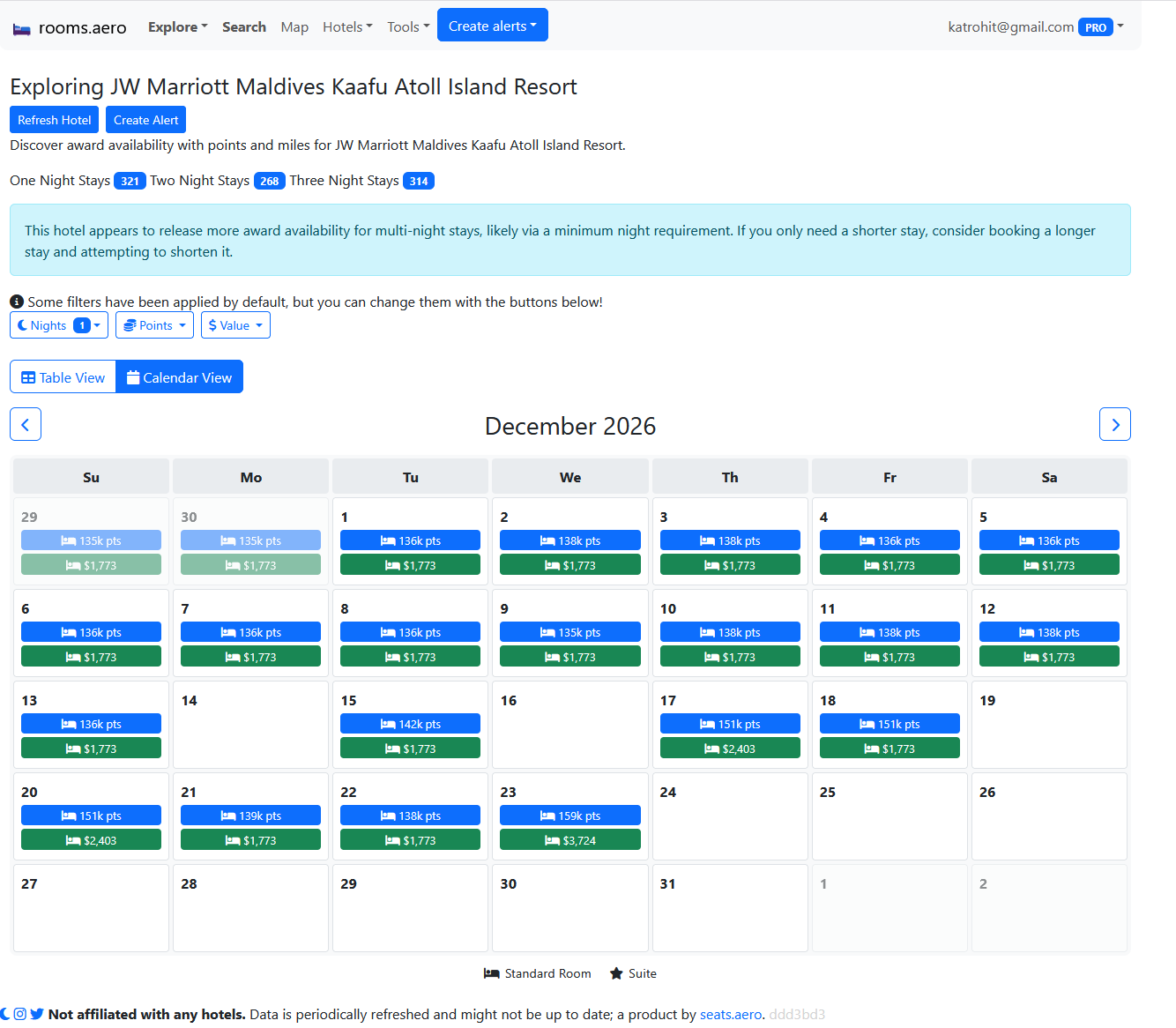Open the Nights filter dropdown
This screenshot has height=1028, width=1176.
click(x=59, y=325)
